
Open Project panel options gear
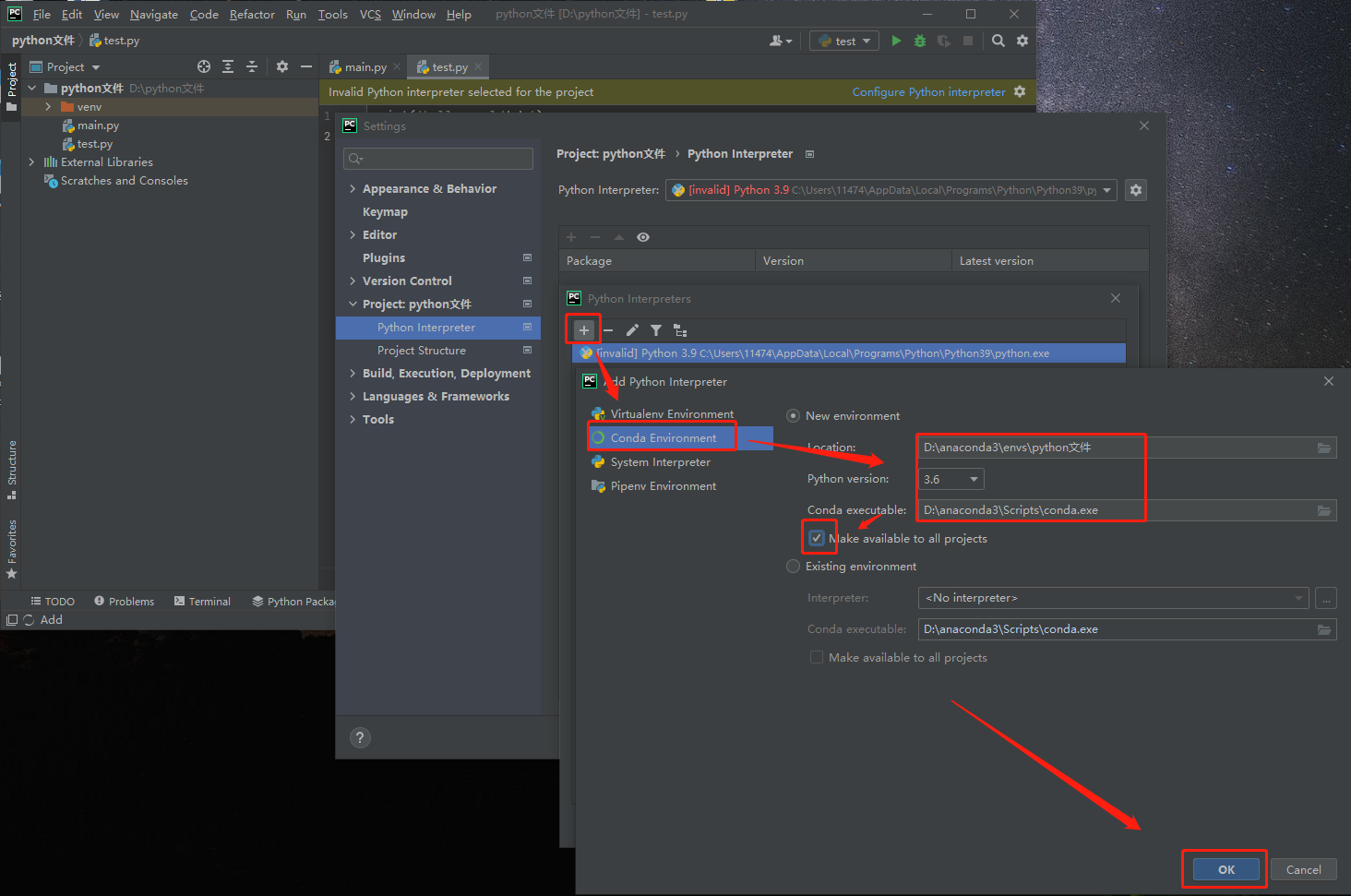click(x=282, y=66)
